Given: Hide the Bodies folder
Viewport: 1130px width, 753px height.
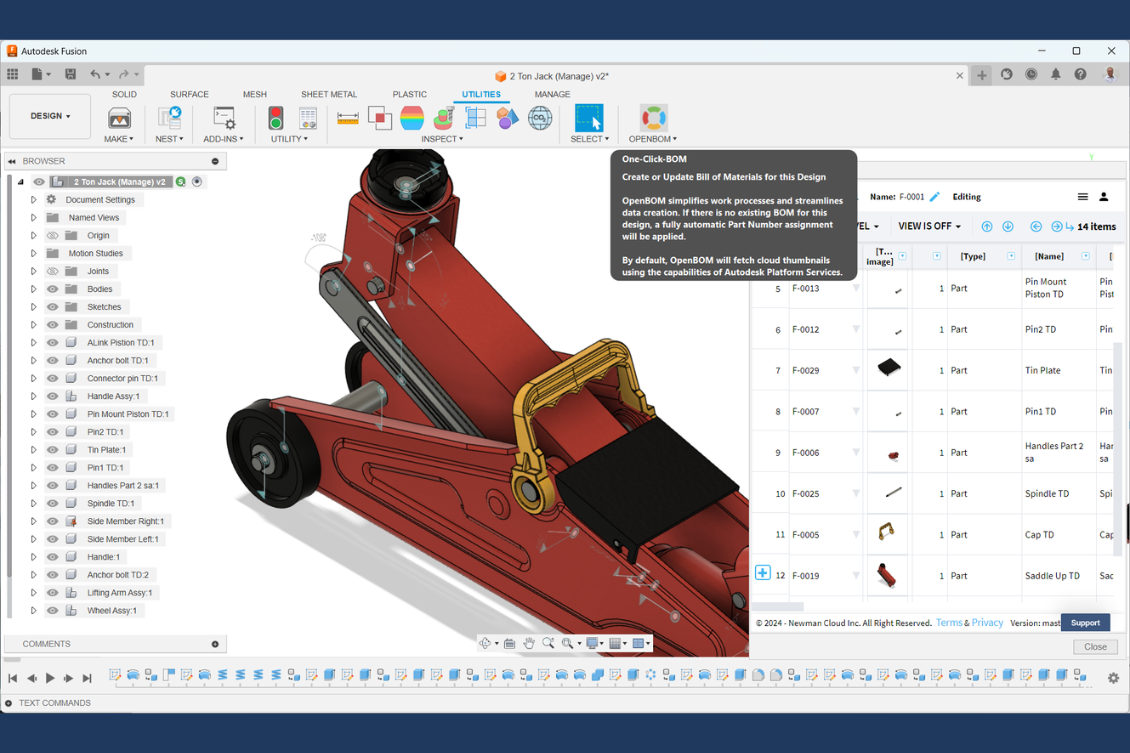Looking at the screenshot, I should click(x=53, y=289).
